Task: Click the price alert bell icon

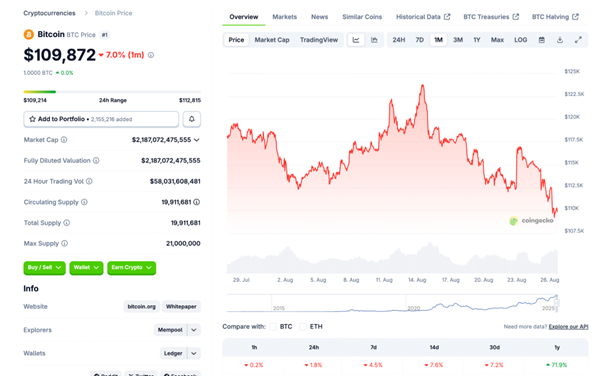Action: [x=192, y=119]
